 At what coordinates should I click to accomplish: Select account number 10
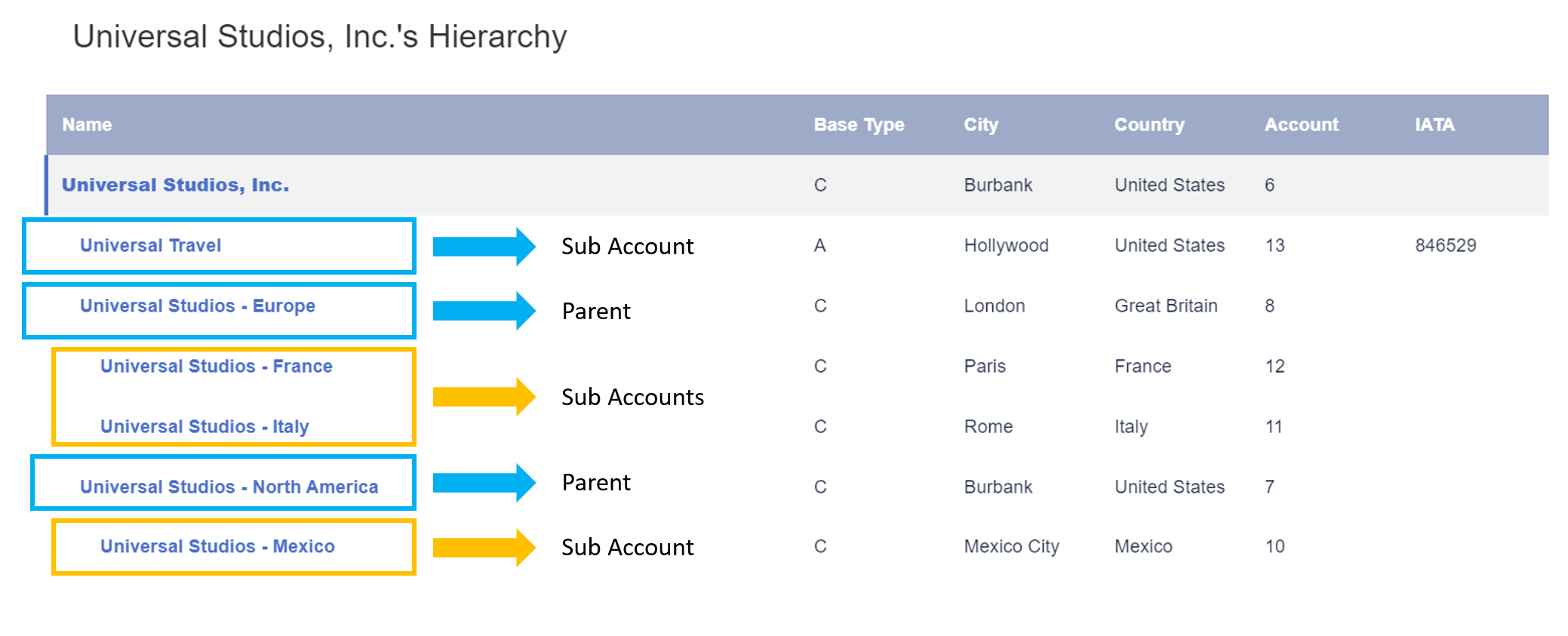coord(1274,546)
